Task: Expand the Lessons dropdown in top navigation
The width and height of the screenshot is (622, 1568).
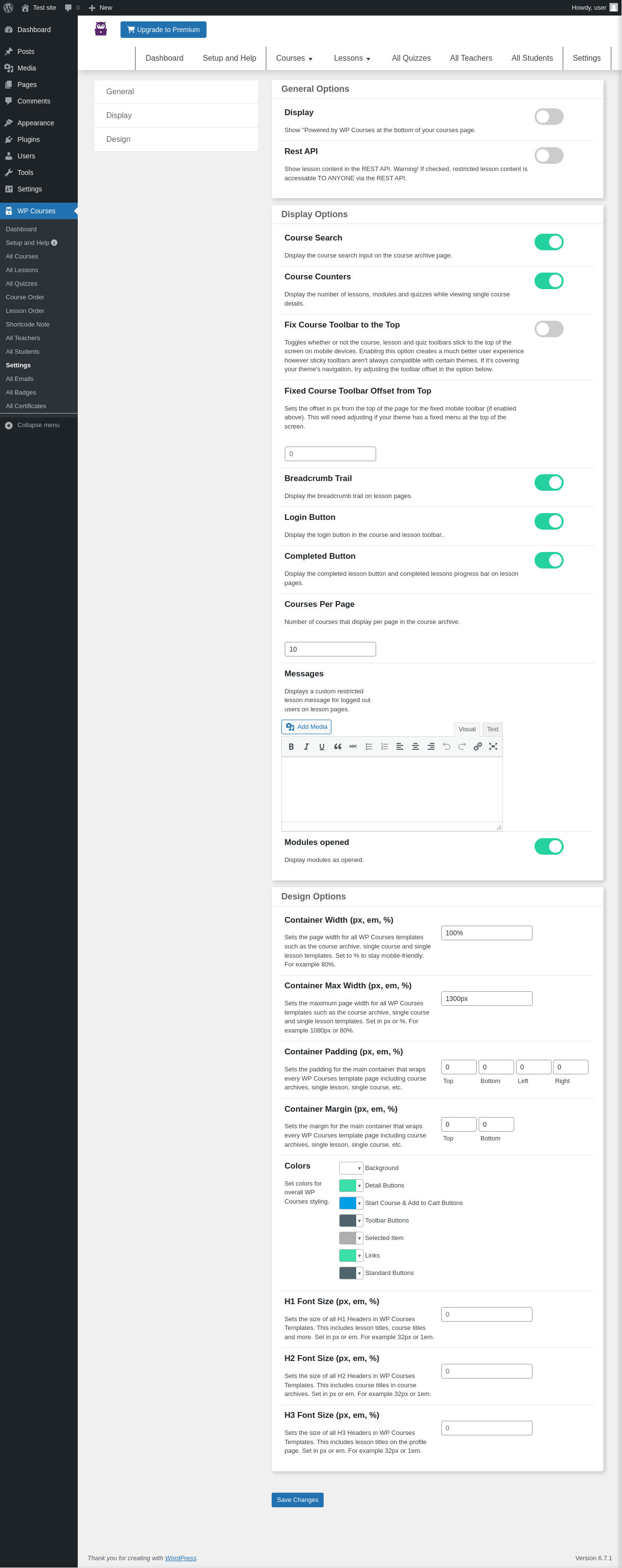Action: (x=352, y=58)
